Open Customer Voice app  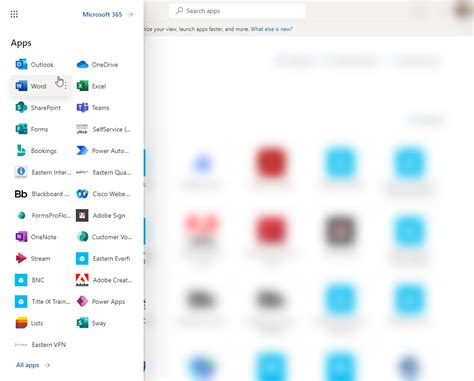click(x=104, y=237)
